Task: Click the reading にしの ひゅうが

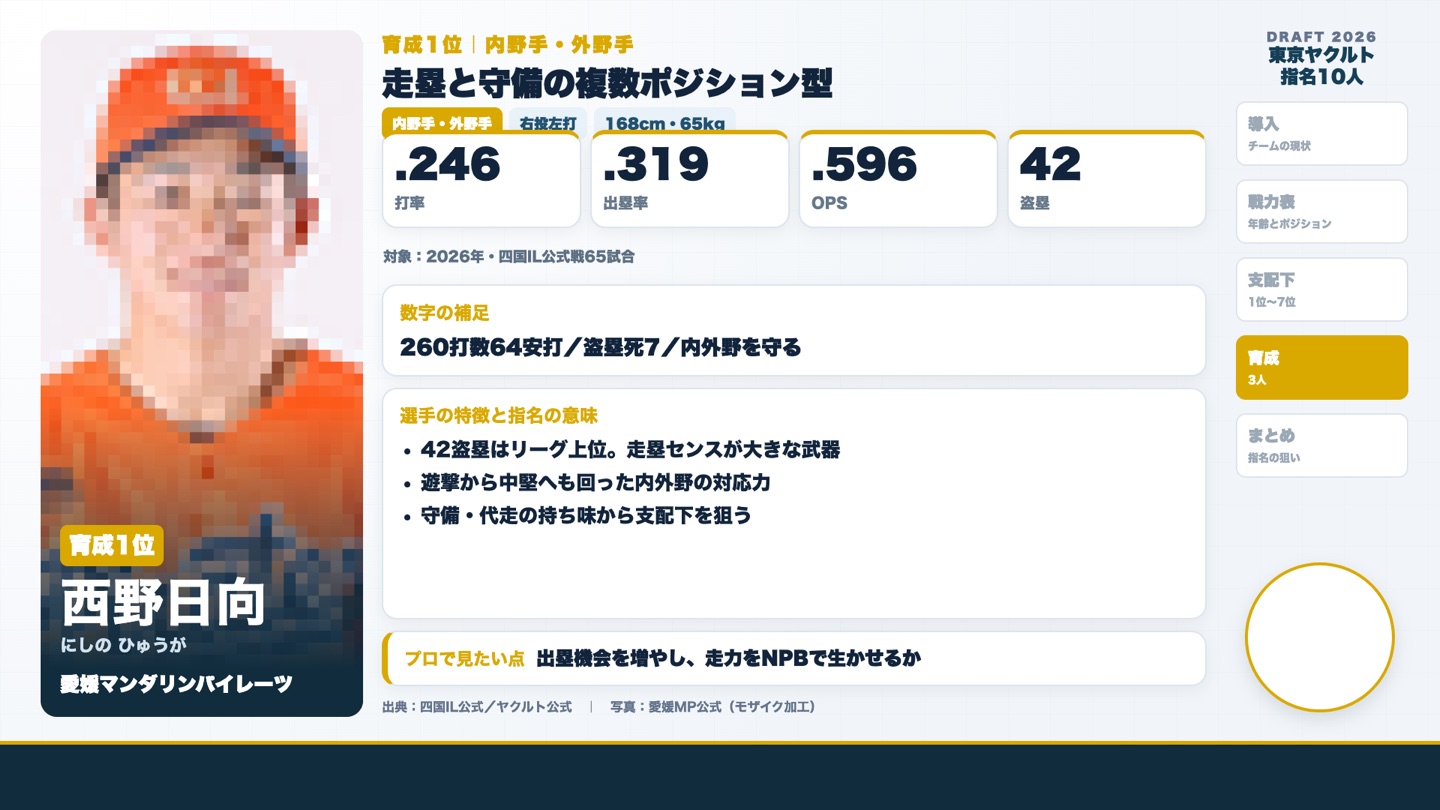Action: click(x=124, y=645)
